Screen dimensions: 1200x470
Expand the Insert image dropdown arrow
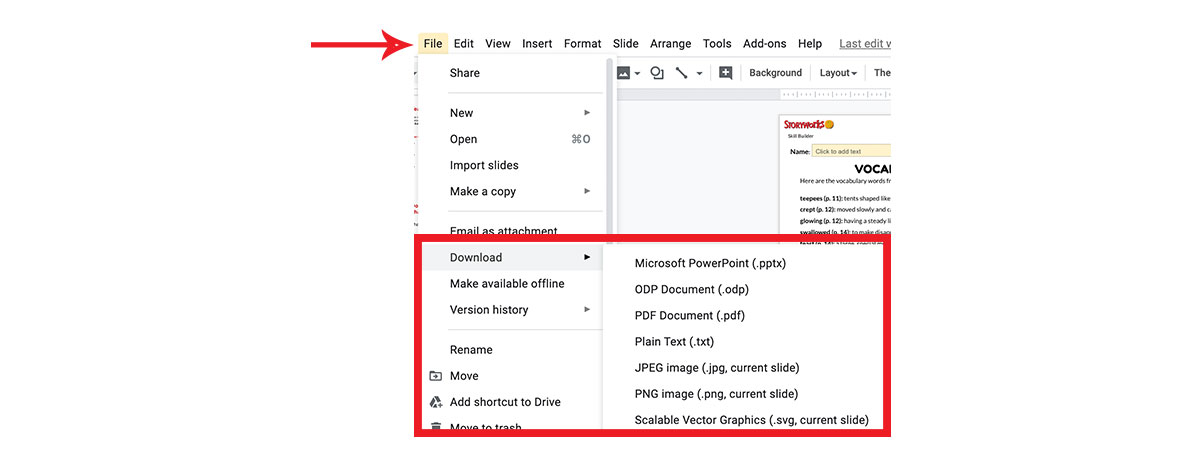point(637,73)
